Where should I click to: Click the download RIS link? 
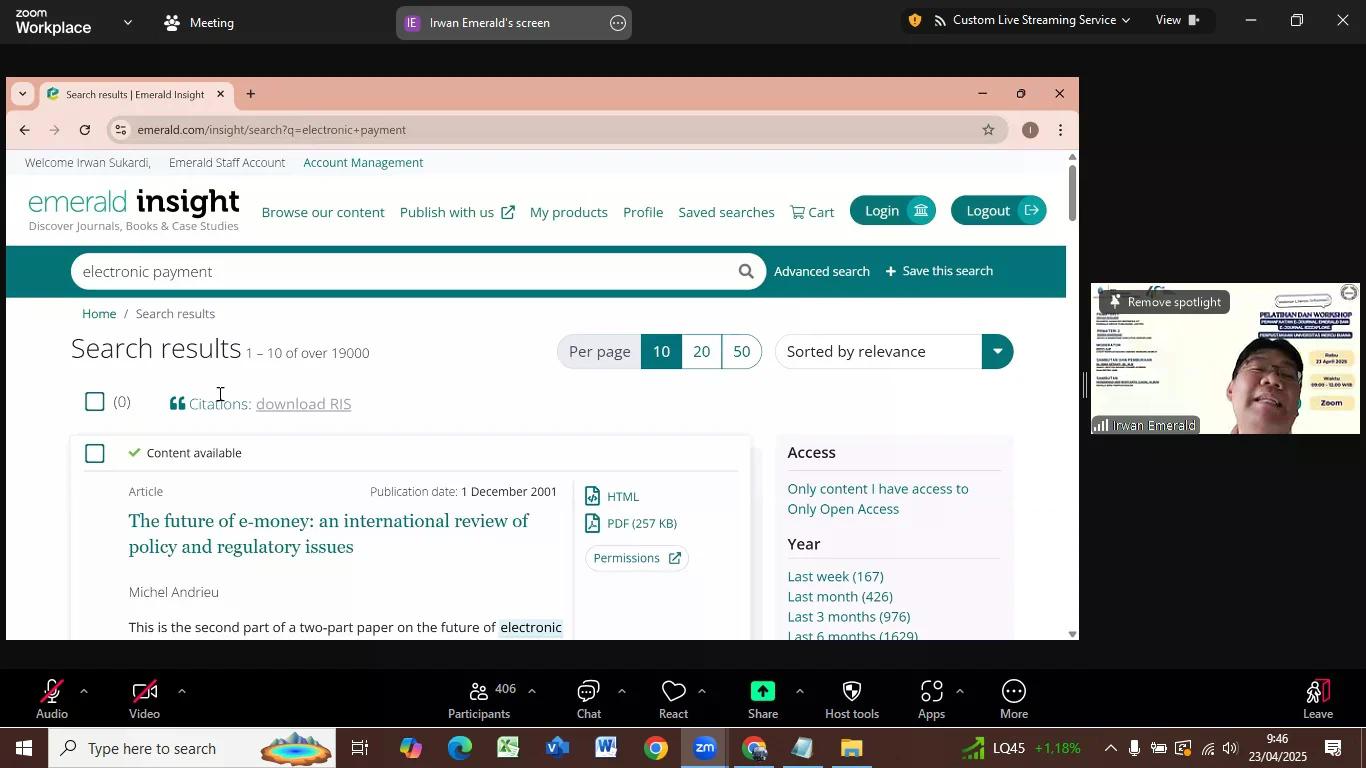[303, 404]
